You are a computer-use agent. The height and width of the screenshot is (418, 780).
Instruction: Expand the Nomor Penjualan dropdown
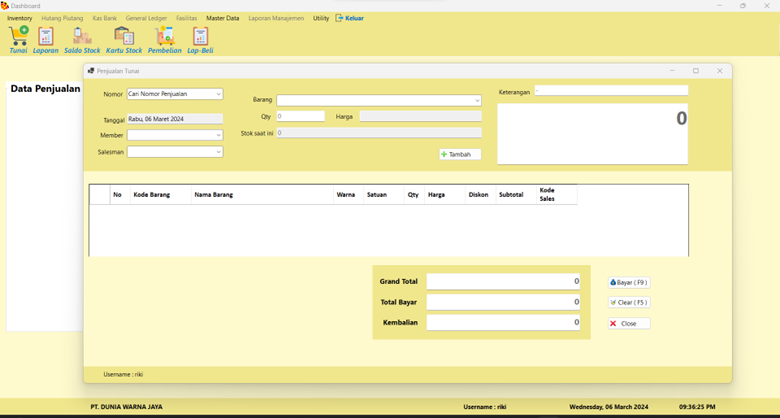(218, 94)
